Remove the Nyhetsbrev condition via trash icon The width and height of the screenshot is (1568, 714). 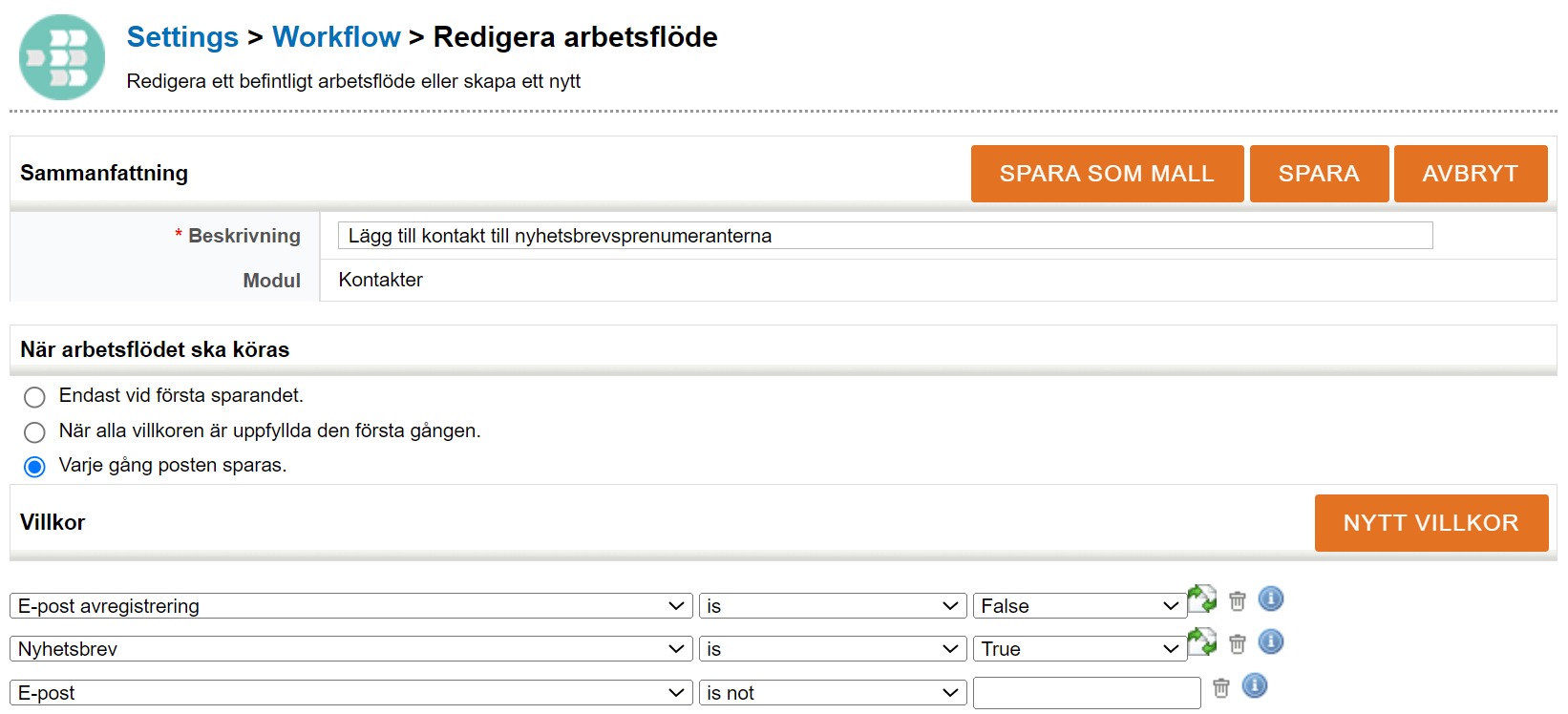[x=1238, y=644]
